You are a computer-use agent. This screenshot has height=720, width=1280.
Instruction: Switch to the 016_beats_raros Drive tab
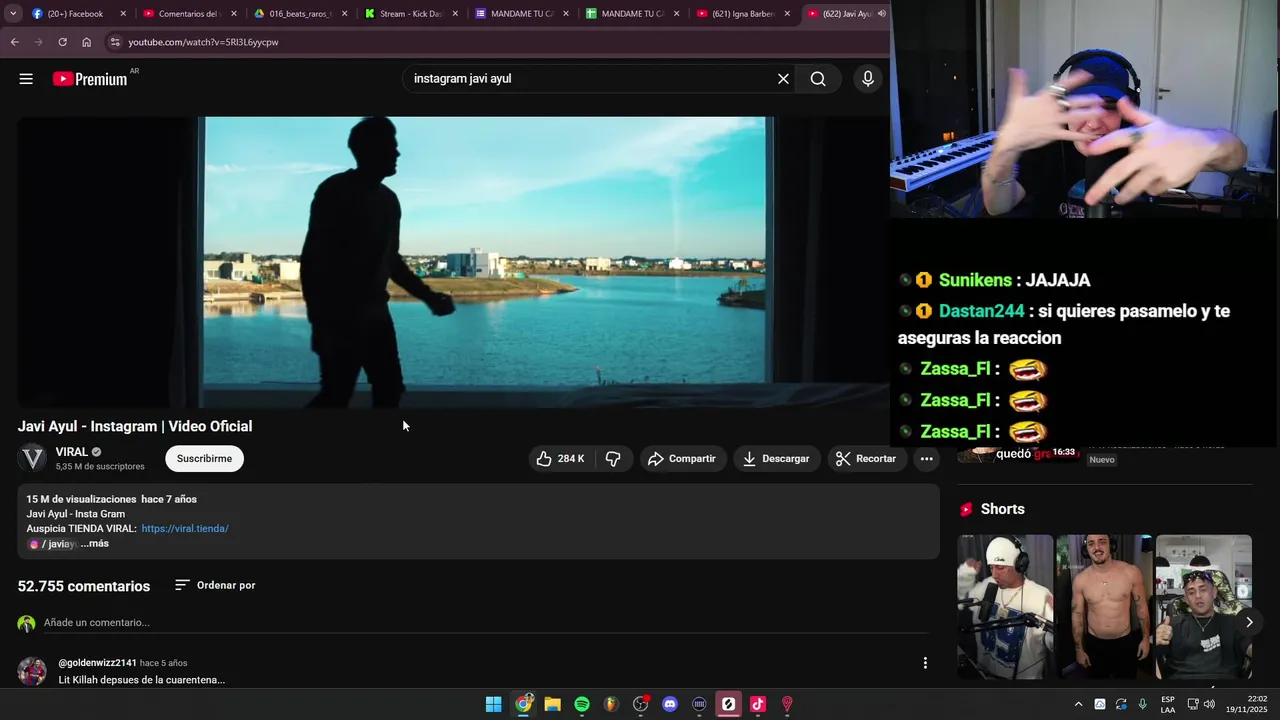(x=299, y=14)
